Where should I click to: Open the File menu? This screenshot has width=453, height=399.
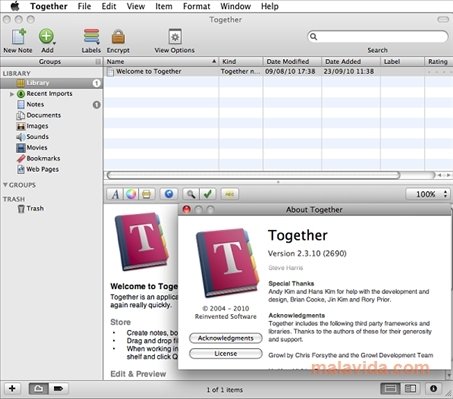click(x=84, y=6)
